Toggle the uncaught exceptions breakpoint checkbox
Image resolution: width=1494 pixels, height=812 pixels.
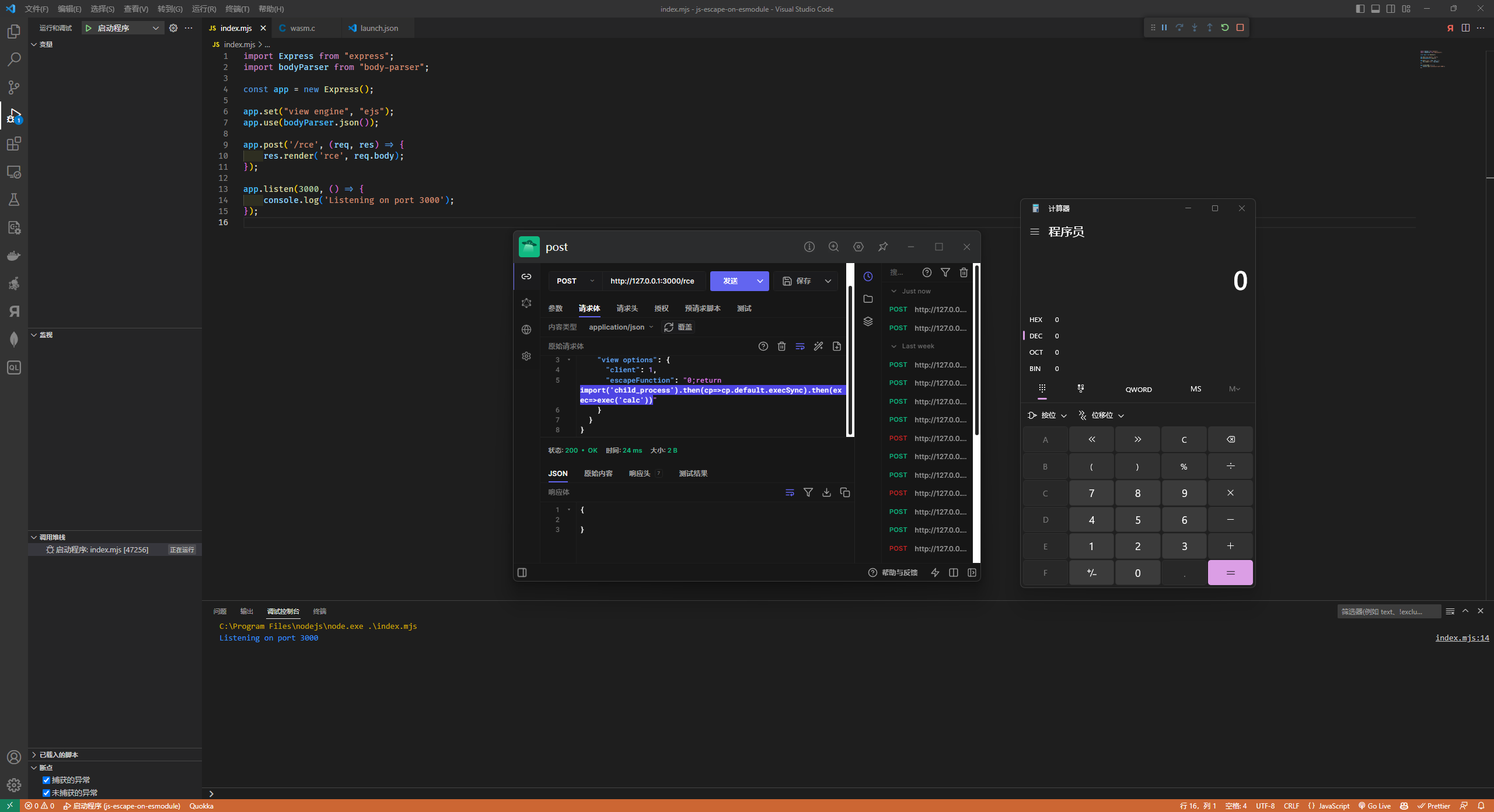(46, 793)
